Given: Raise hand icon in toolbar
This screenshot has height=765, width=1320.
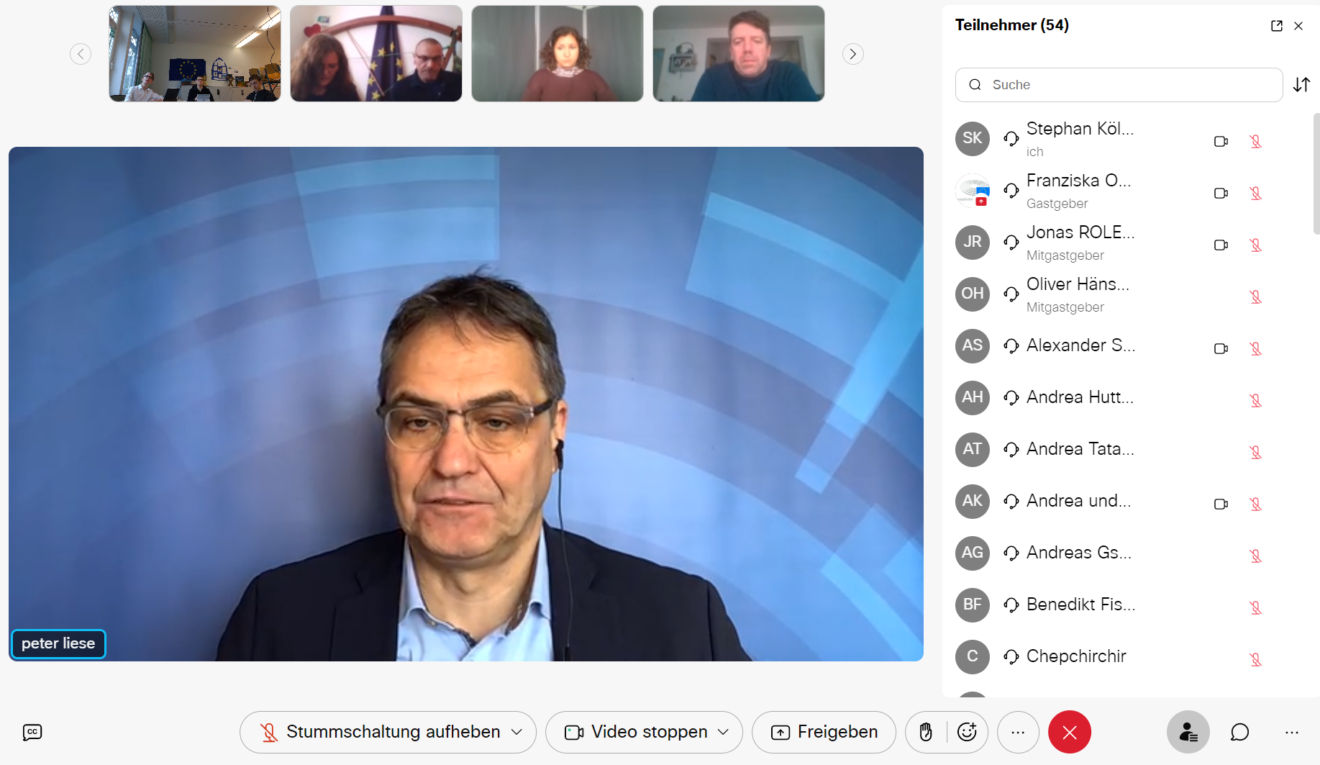Looking at the screenshot, I should point(926,732).
